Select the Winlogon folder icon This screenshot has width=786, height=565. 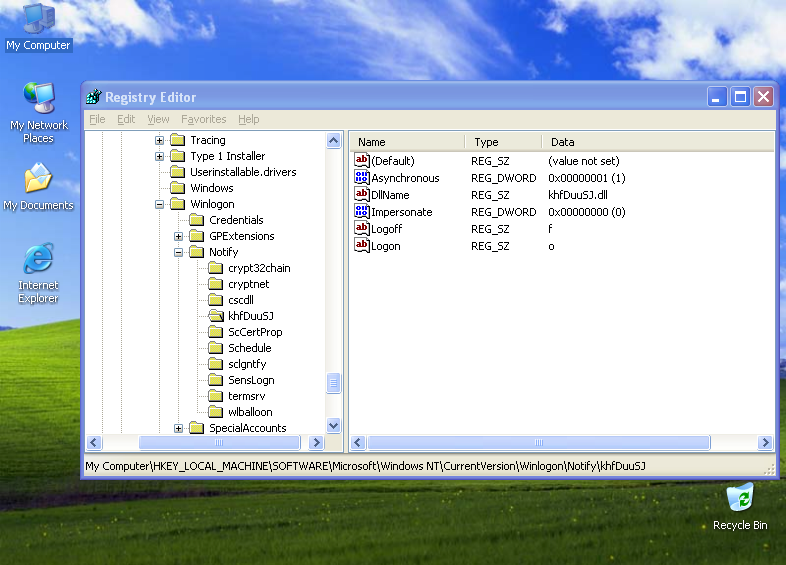click(177, 204)
